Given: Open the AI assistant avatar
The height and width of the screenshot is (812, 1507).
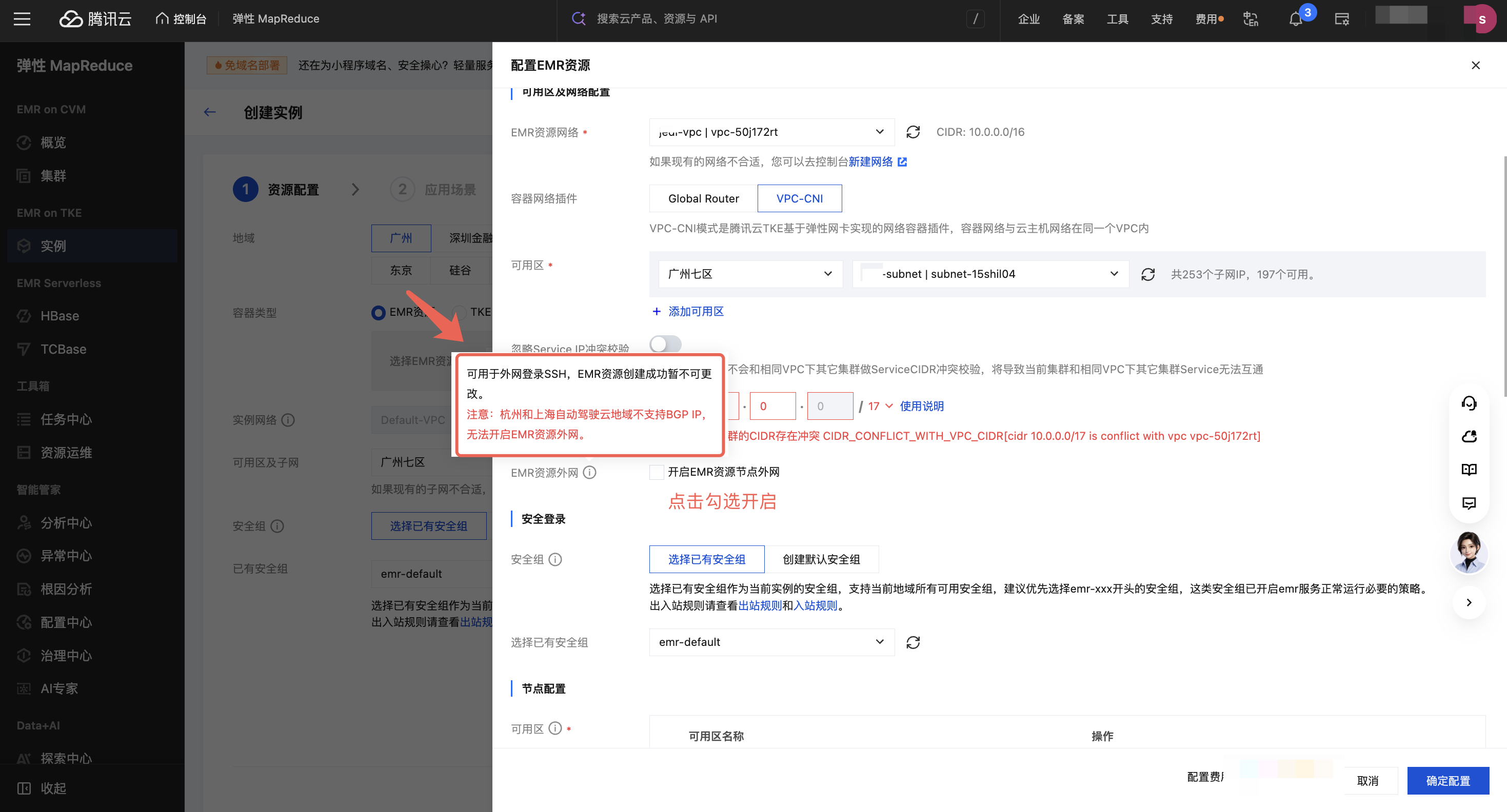Looking at the screenshot, I should [x=1469, y=553].
